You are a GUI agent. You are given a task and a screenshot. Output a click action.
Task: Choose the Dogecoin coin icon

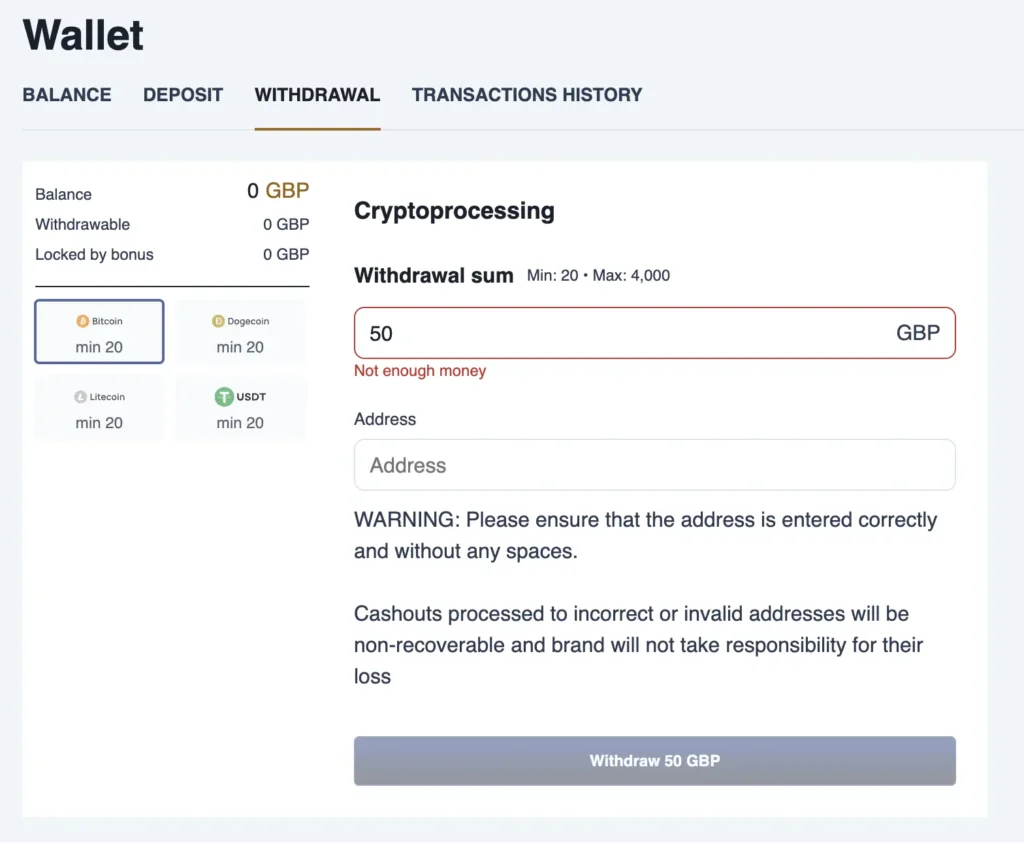(218, 322)
